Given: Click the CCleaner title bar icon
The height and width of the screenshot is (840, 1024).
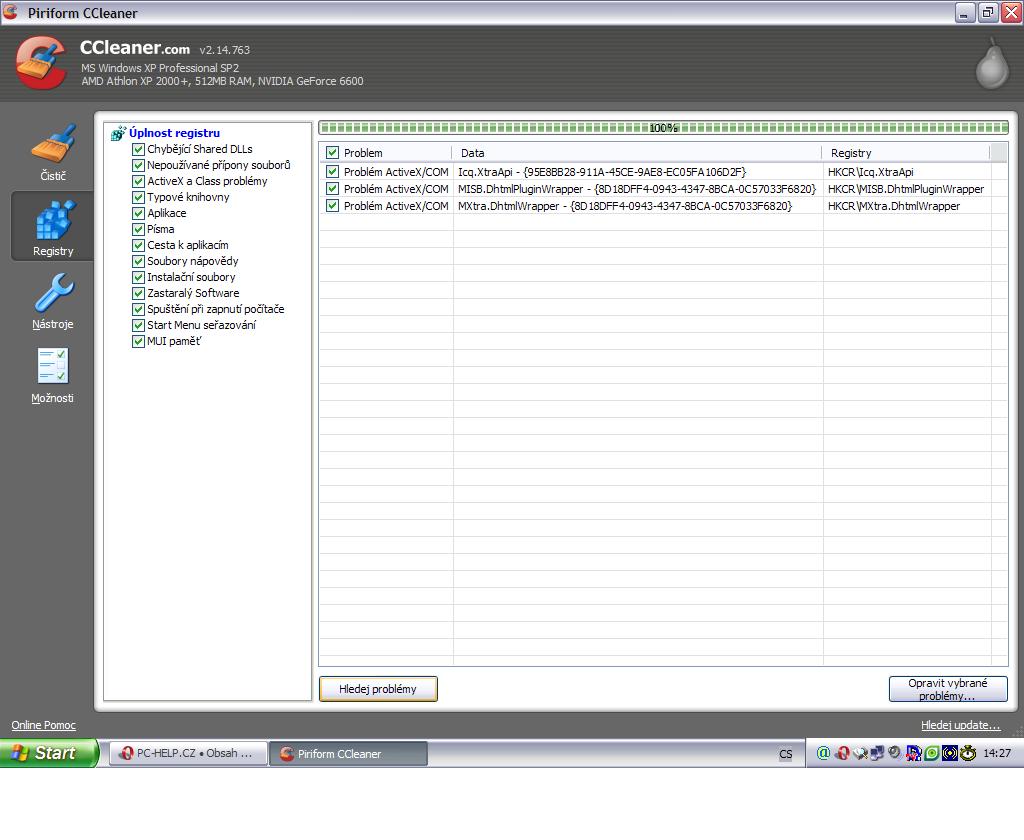Looking at the screenshot, I should (10, 12).
